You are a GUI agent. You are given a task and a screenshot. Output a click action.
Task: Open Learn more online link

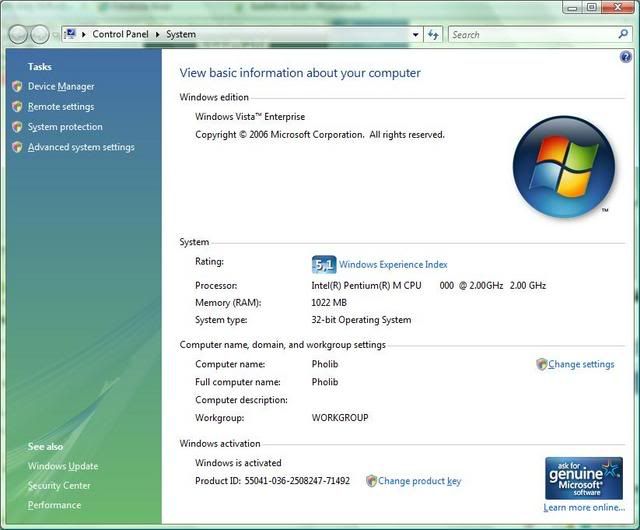[x=584, y=508]
